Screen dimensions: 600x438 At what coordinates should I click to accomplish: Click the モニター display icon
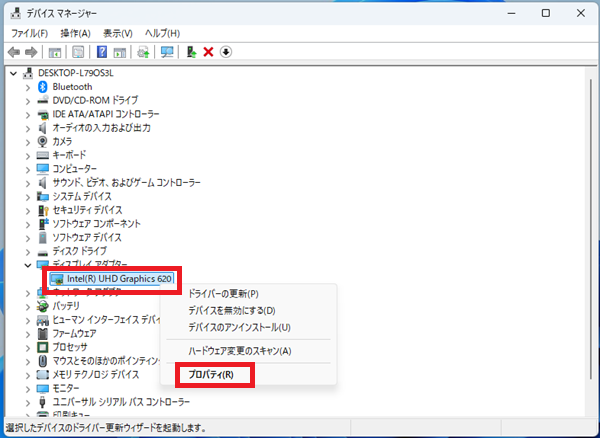point(42,388)
